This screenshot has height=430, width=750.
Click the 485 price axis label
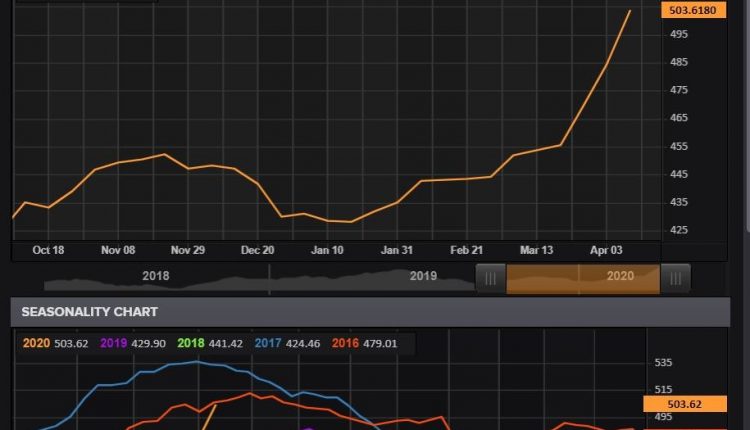point(679,62)
